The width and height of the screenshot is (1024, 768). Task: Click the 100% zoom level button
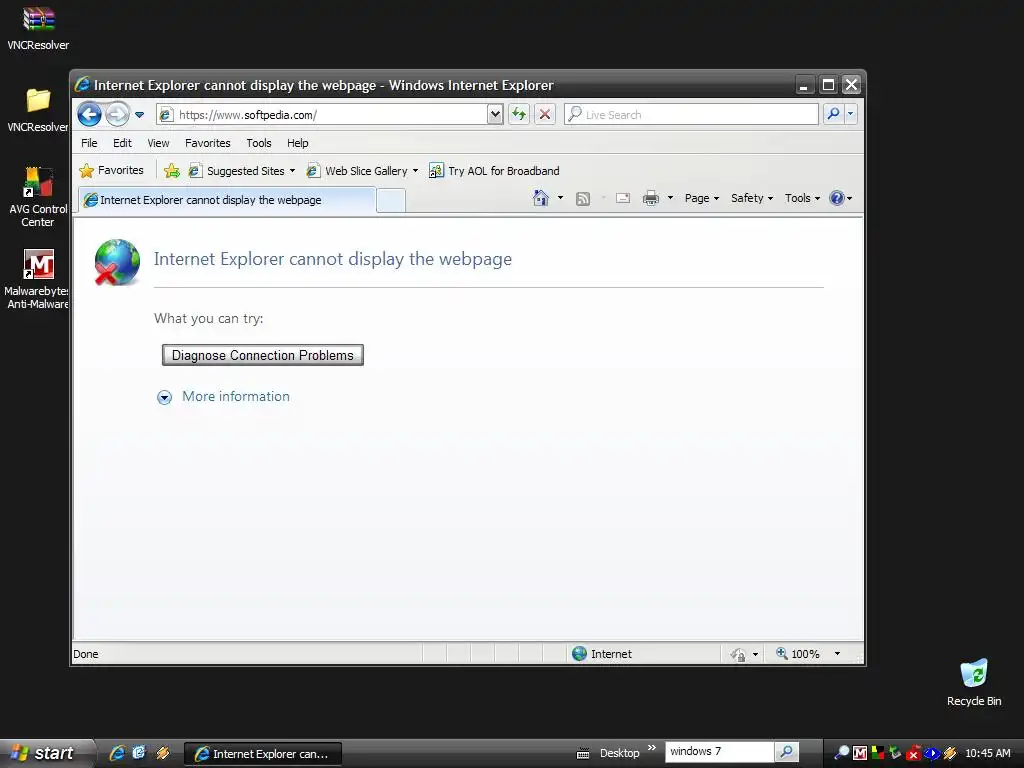coord(797,654)
